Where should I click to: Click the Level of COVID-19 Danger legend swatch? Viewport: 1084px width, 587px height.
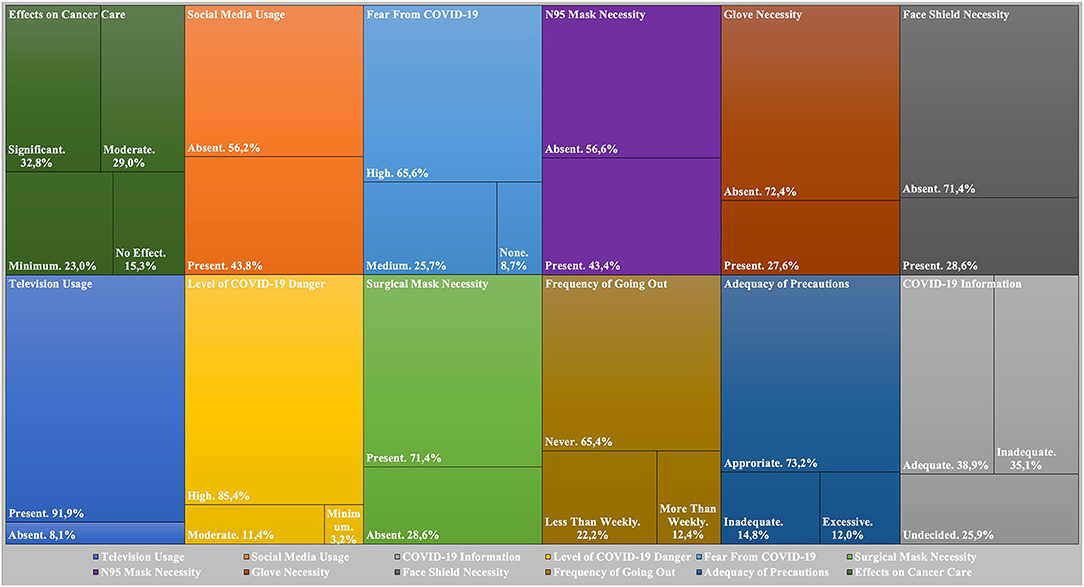(548, 557)
